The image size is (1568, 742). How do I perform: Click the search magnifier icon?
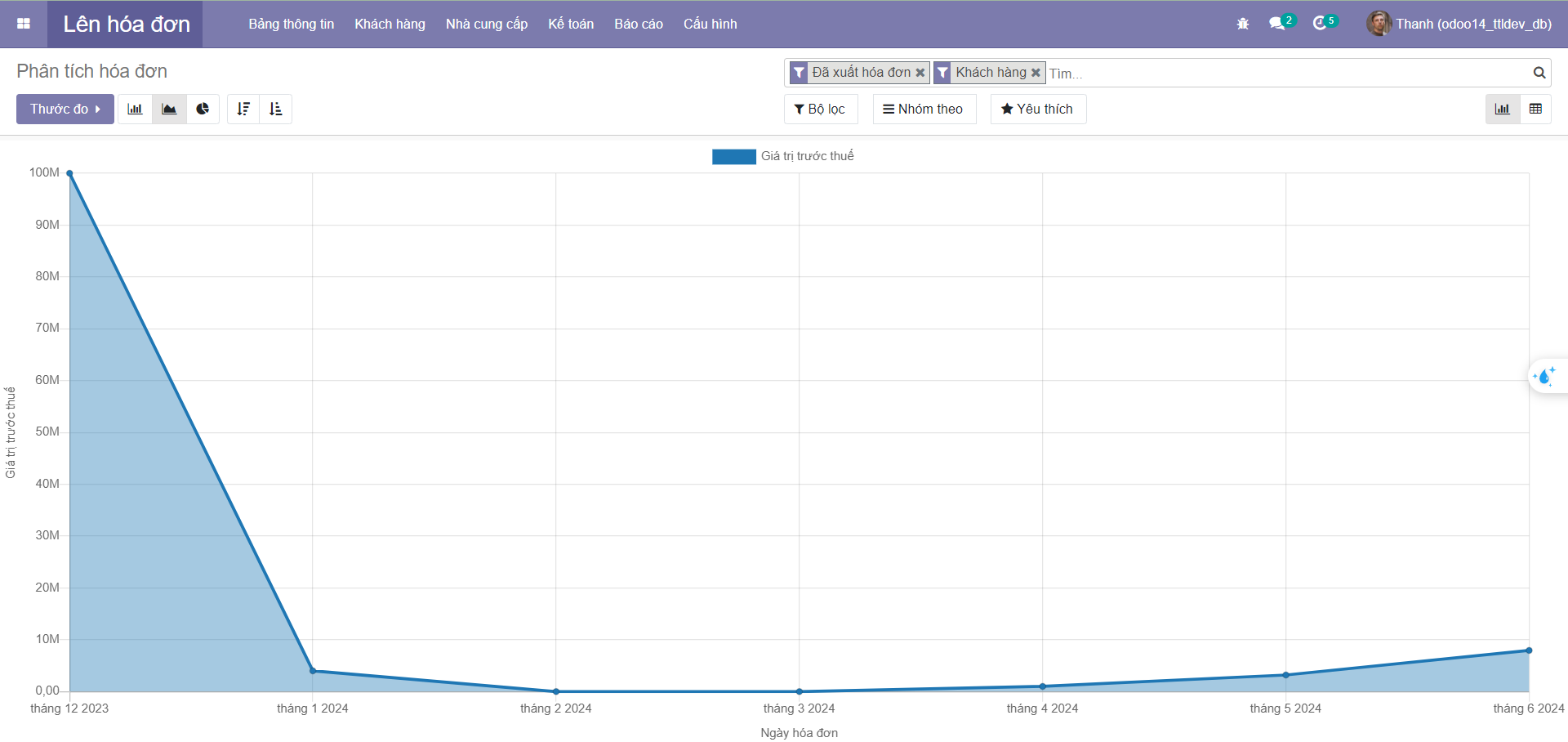click(x=1539, y=73)
